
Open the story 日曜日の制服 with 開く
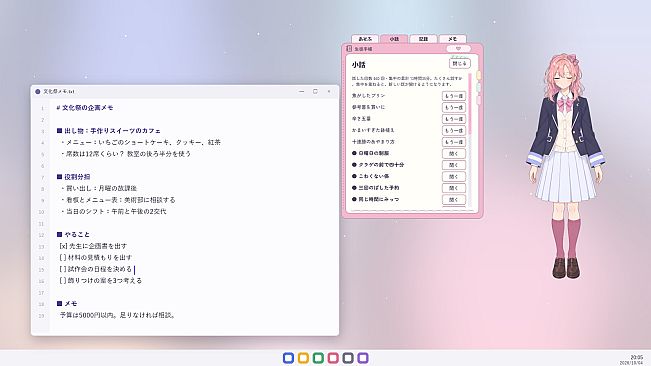coord(454,154)
